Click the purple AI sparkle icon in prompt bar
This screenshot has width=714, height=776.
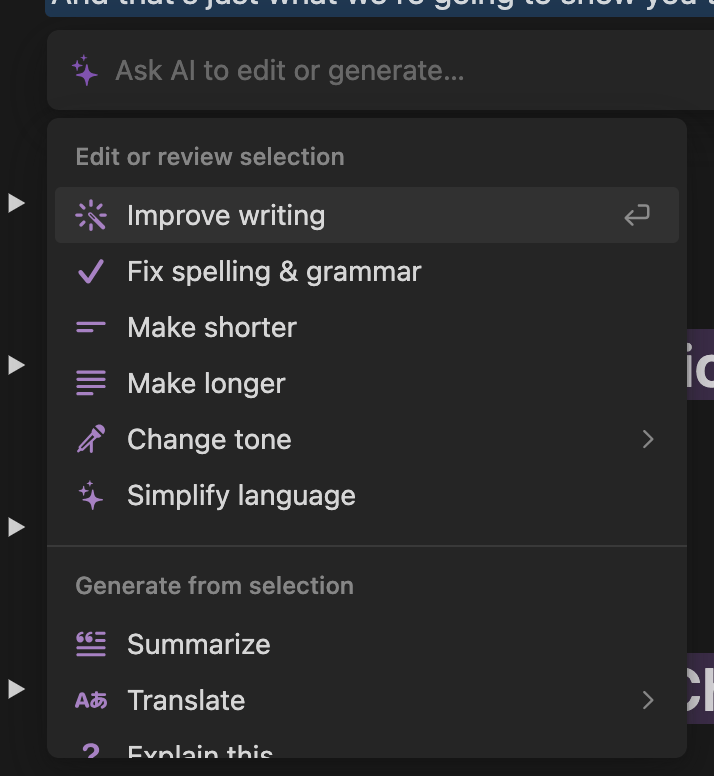pyautogui.click(x=85, y=71)
